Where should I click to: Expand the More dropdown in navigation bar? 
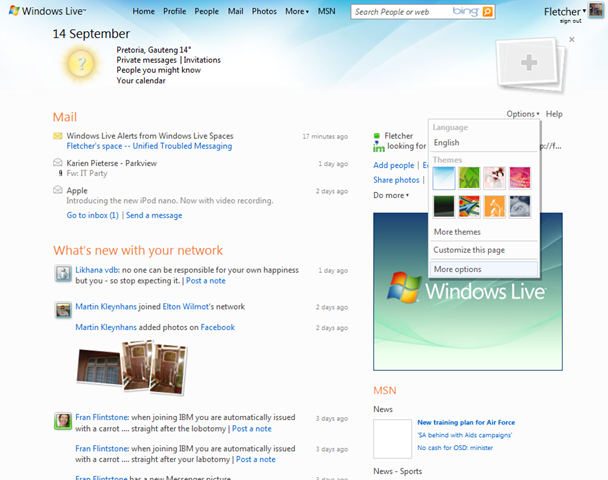tap(296, 11)
